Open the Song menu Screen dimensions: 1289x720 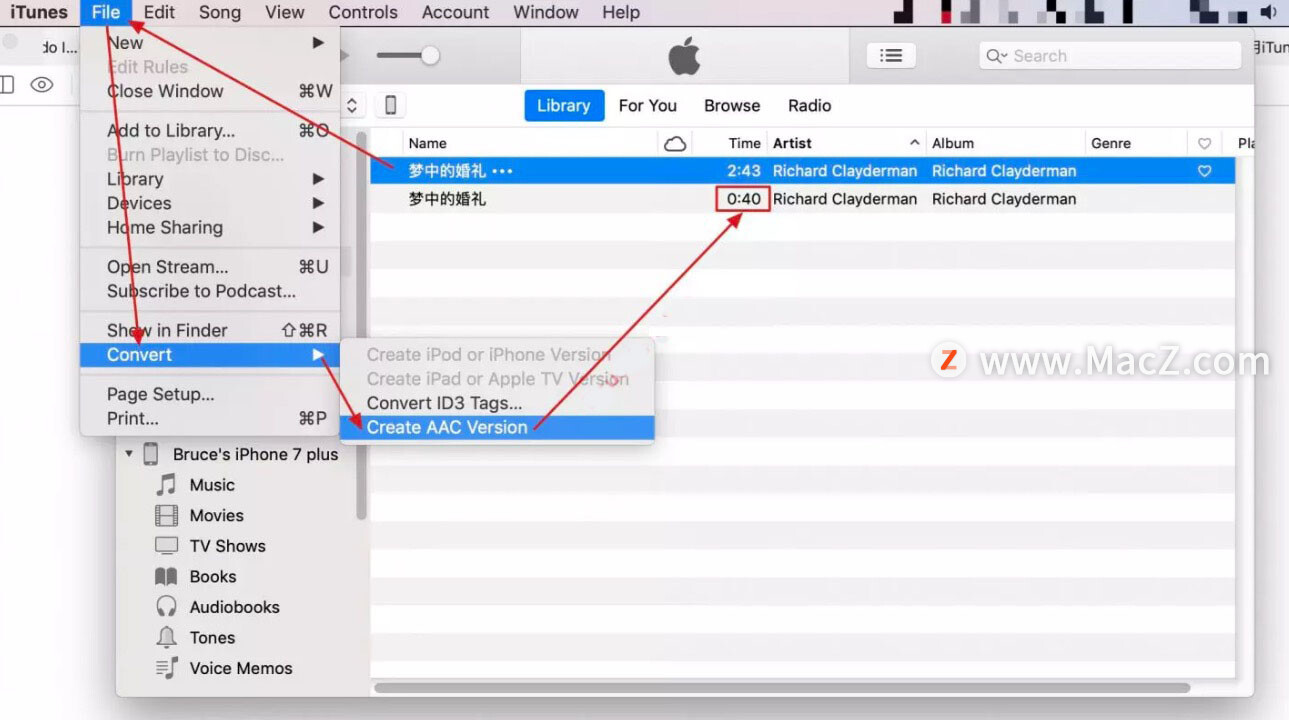[x=220, y=12]
